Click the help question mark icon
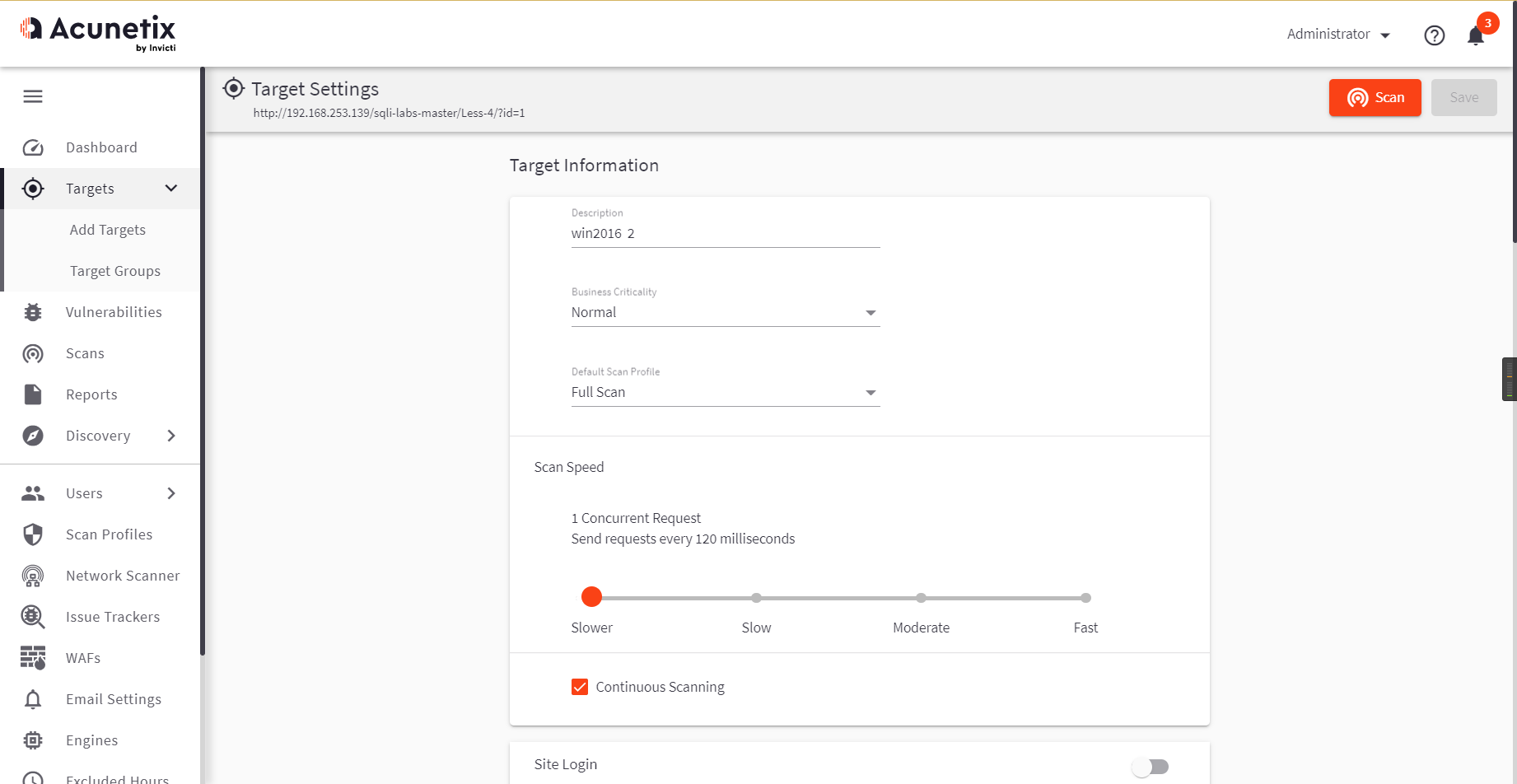This screenshot has height=784, width=1517. [1434, 35]
